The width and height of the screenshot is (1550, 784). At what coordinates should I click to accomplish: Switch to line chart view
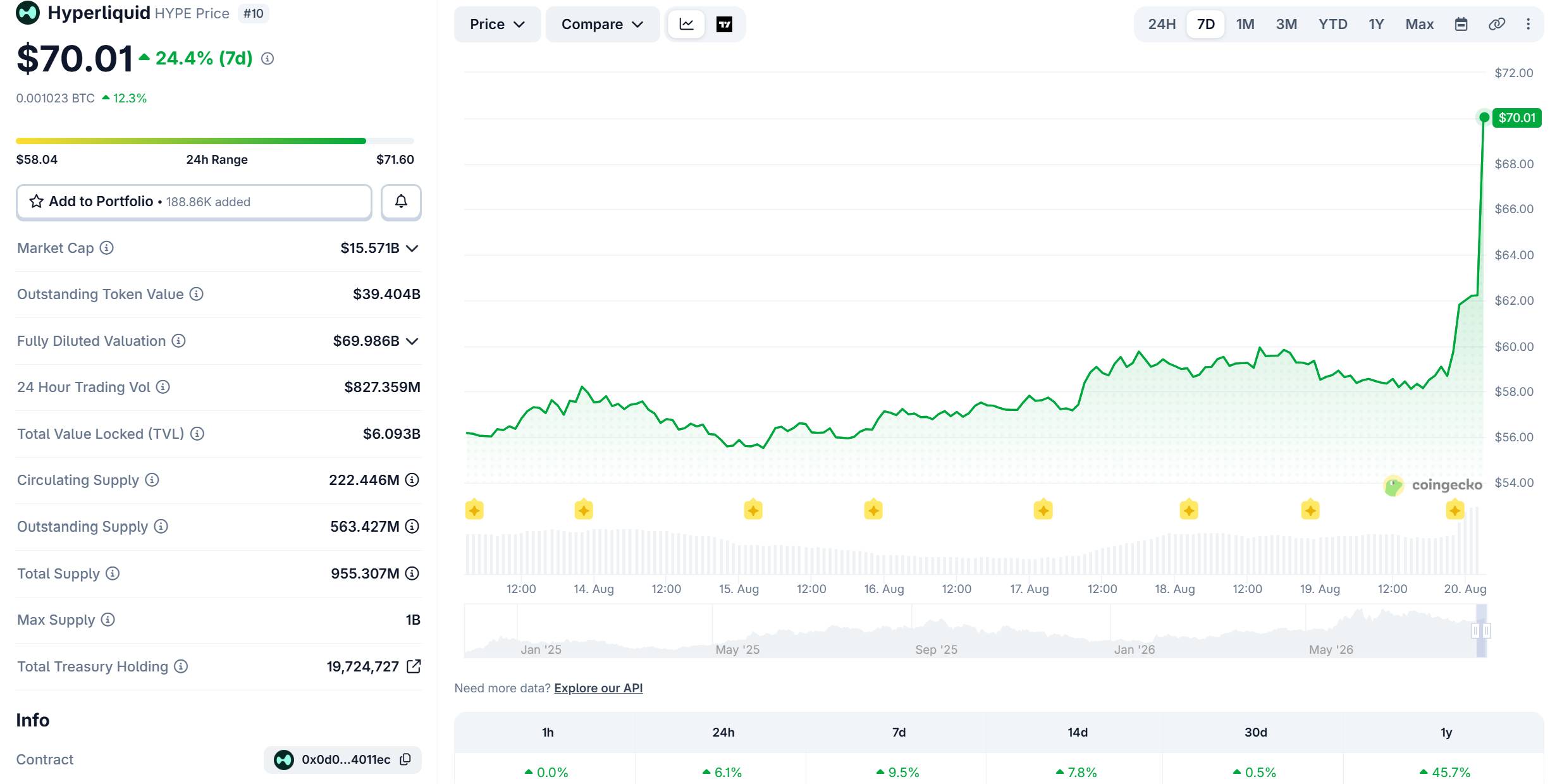click(686, 24)
